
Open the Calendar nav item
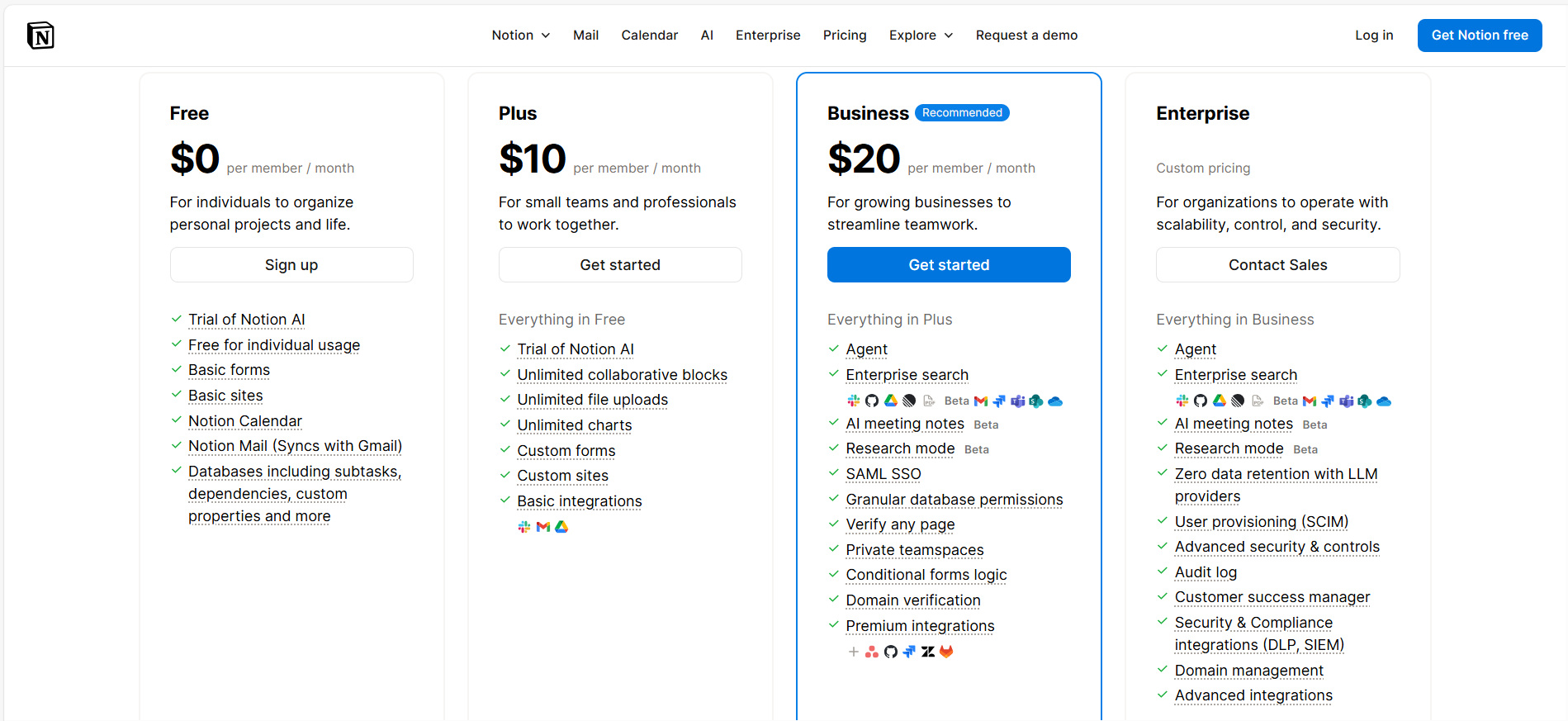click(x=650, y=36)
